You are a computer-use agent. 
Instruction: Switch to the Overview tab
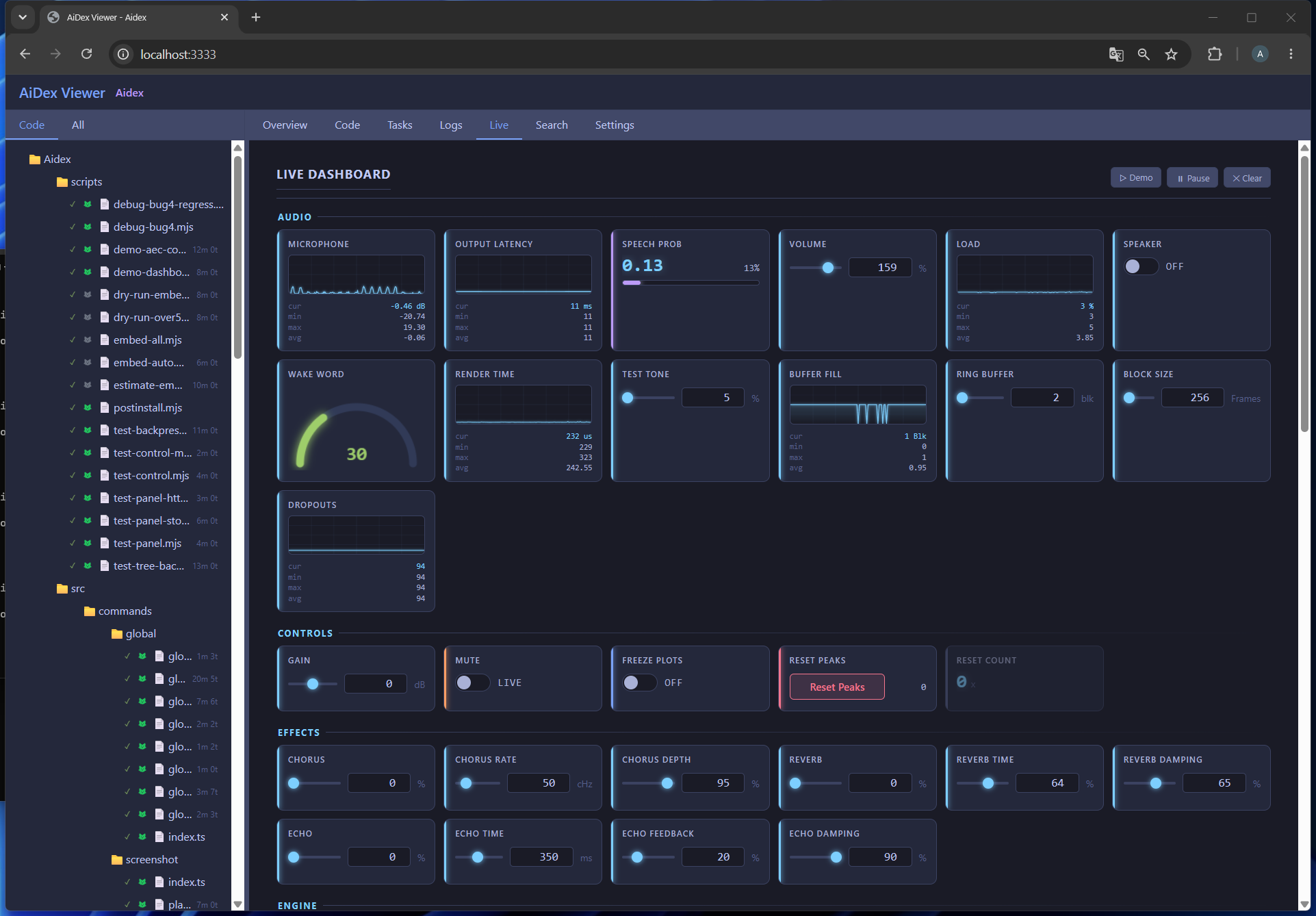[x=285, y=125]
